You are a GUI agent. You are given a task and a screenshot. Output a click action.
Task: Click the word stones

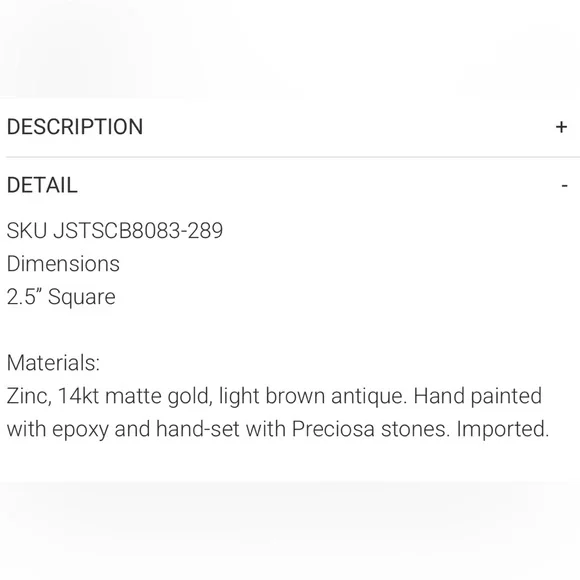click(x=415, y=429)
